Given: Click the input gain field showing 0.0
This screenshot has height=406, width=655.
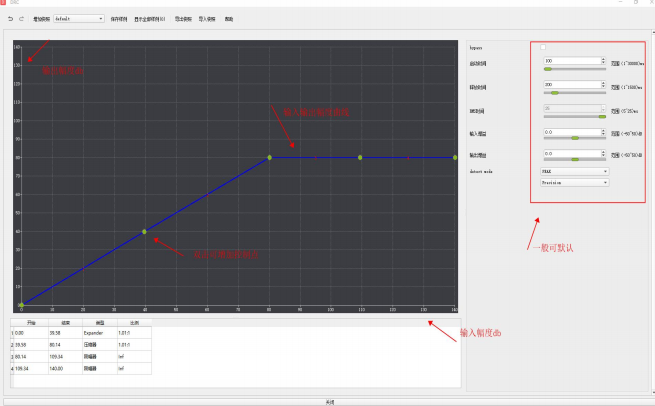Looking at the screenshot, I should [x=572, y=132].
